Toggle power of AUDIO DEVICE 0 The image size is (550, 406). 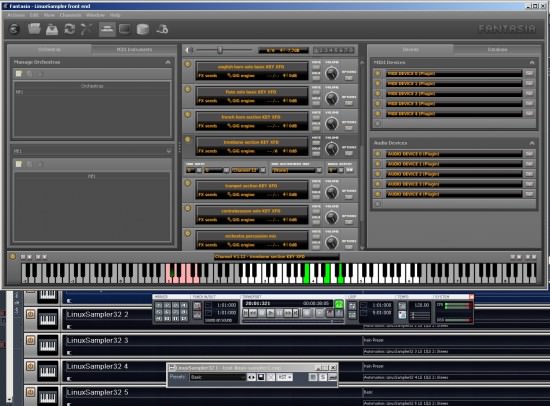point(378,154)
